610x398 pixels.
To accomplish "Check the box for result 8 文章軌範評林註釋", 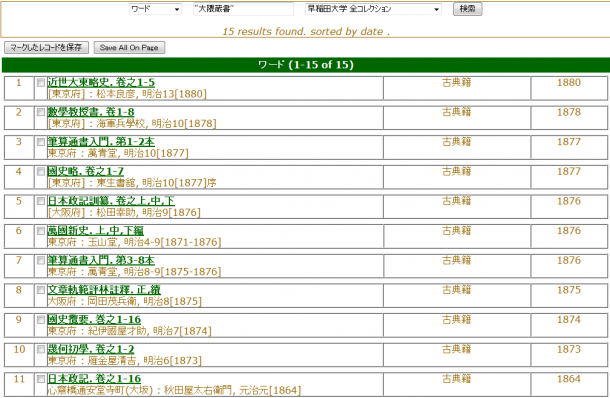I will (41, 290).
